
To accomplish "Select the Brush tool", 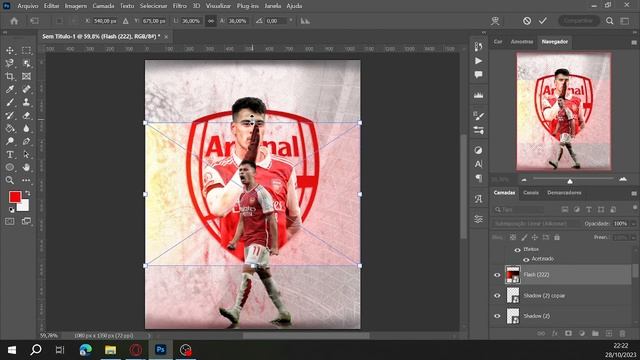I will pos(10,102).
